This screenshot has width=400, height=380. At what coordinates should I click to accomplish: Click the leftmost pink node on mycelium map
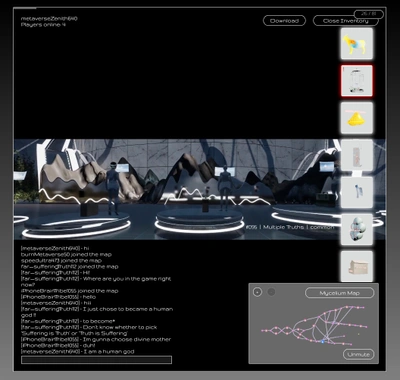[x=262, y=331]
